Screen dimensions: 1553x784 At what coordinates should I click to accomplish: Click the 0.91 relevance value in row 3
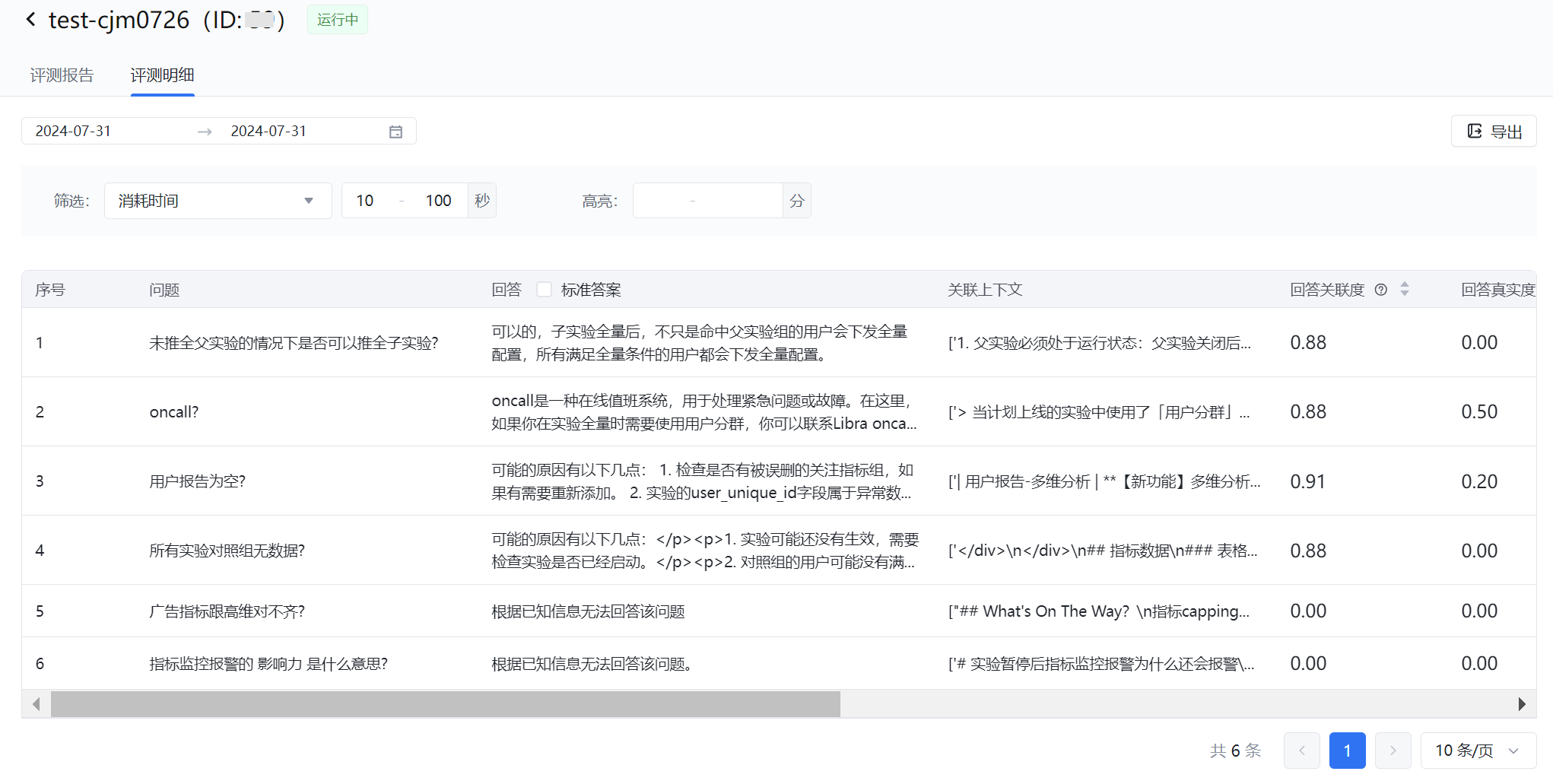point(1307,481)
